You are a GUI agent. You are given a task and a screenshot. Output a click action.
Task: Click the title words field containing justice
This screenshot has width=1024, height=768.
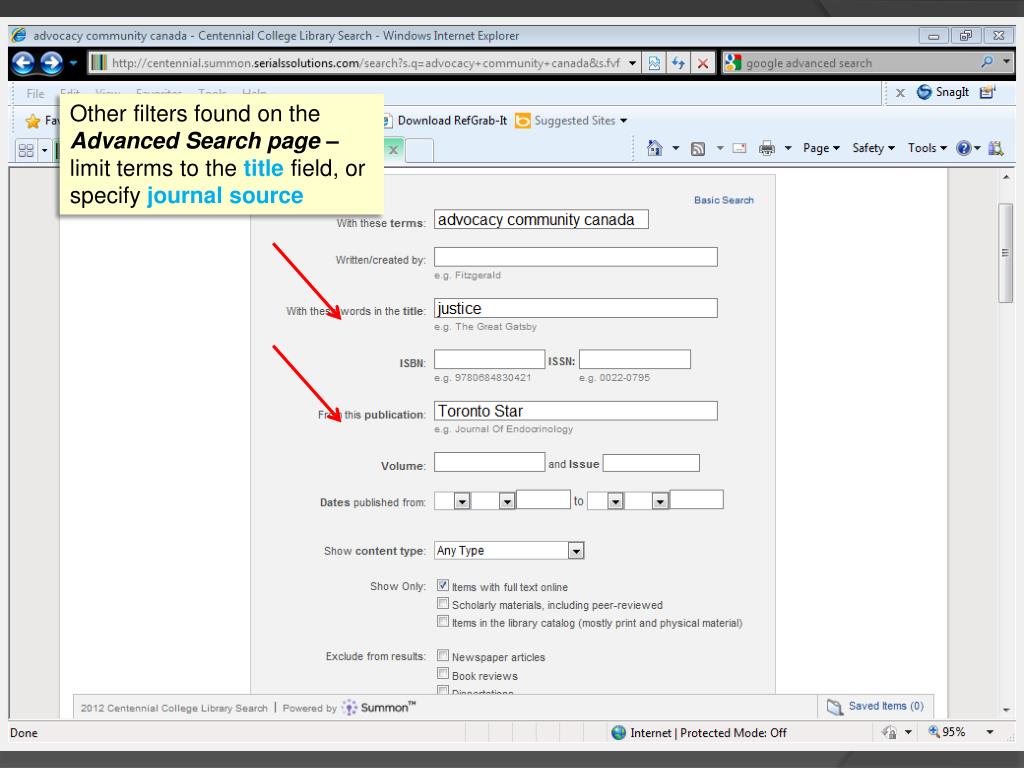(x=575, y=308)
